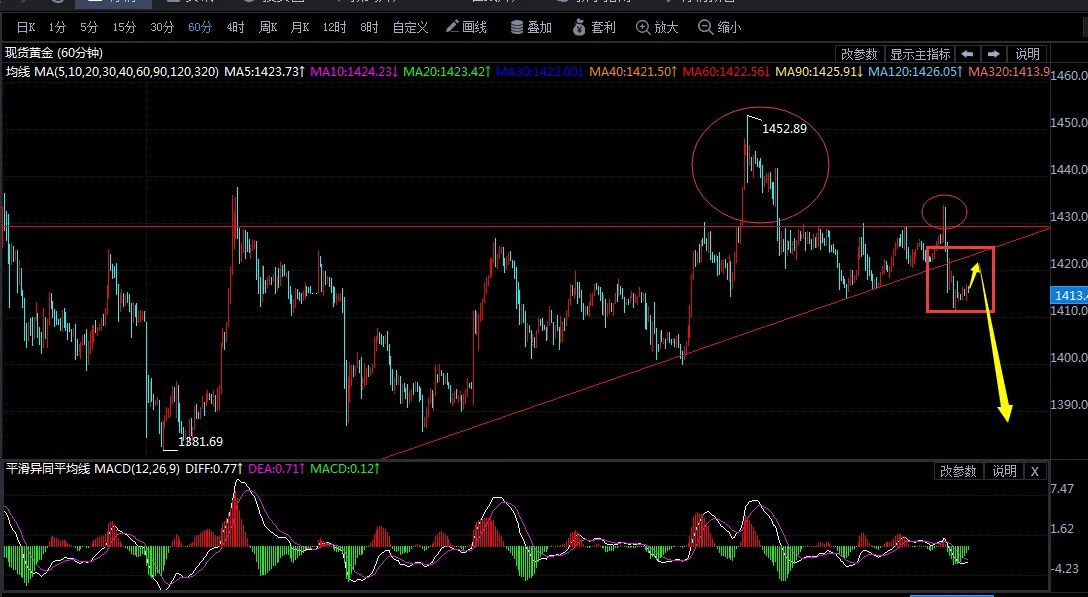Click the 现货黄金 (60分钟) chart title
Screen dimensions: 1088x597
click(x=54, y=53)
